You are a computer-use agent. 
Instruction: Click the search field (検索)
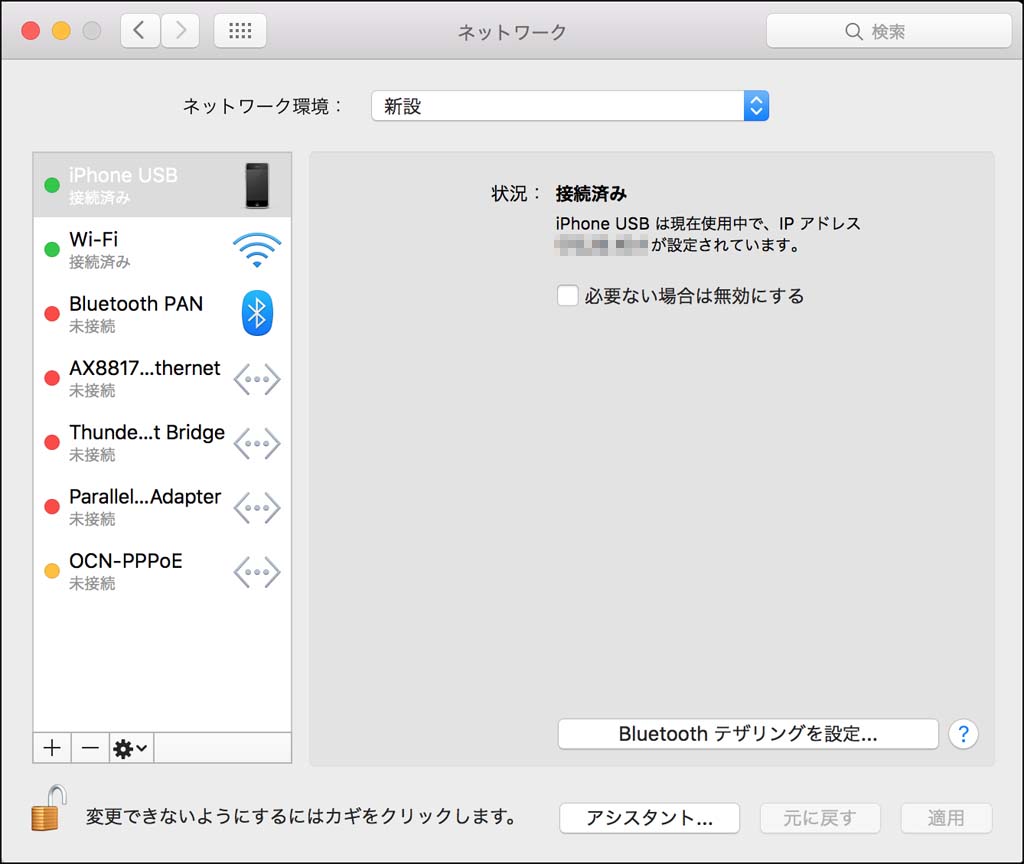point(889,31)
